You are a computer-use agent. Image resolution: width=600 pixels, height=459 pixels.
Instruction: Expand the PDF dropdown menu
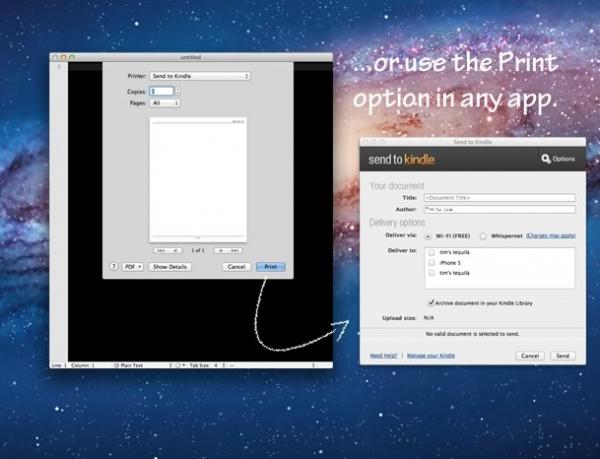coord(133,267)
